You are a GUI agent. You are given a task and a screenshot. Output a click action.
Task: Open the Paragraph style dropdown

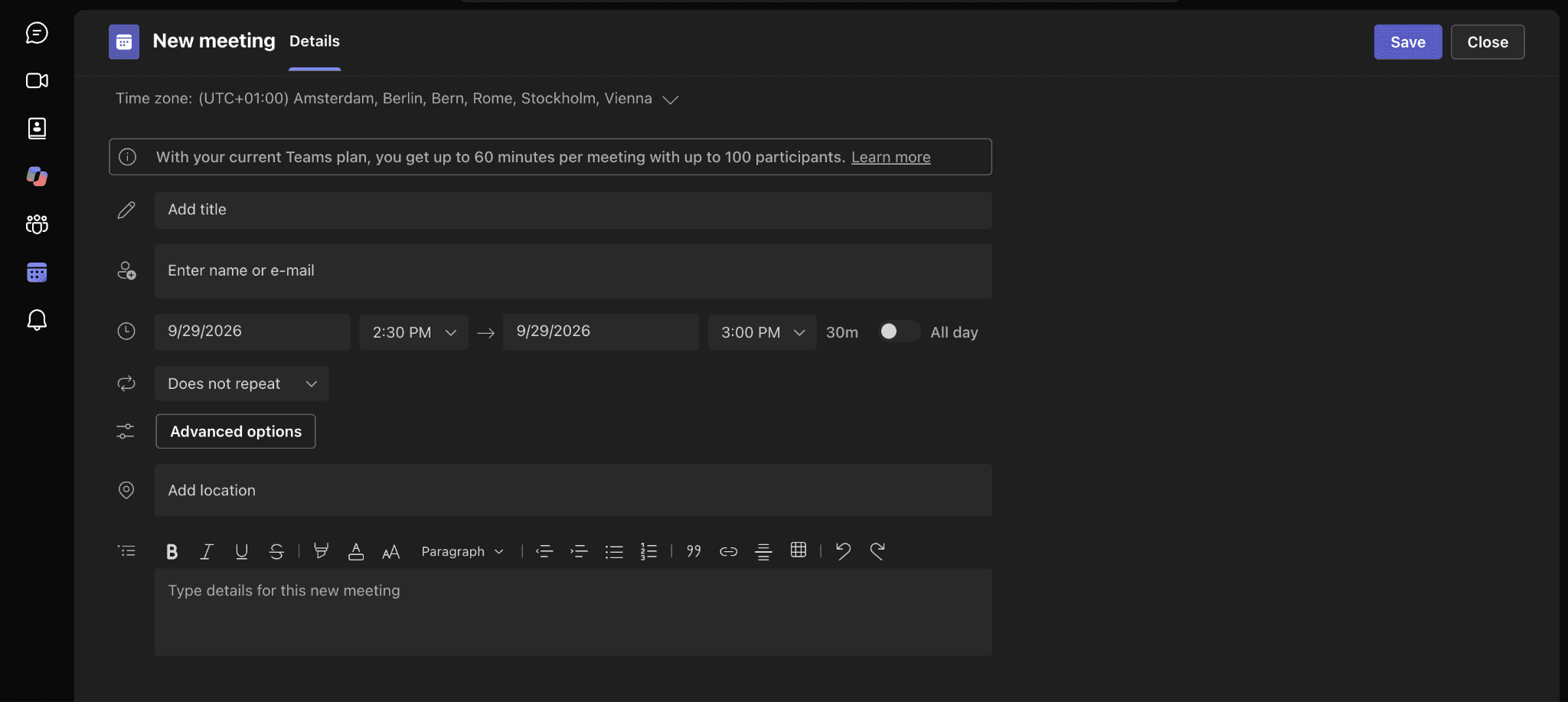point(462,551)
